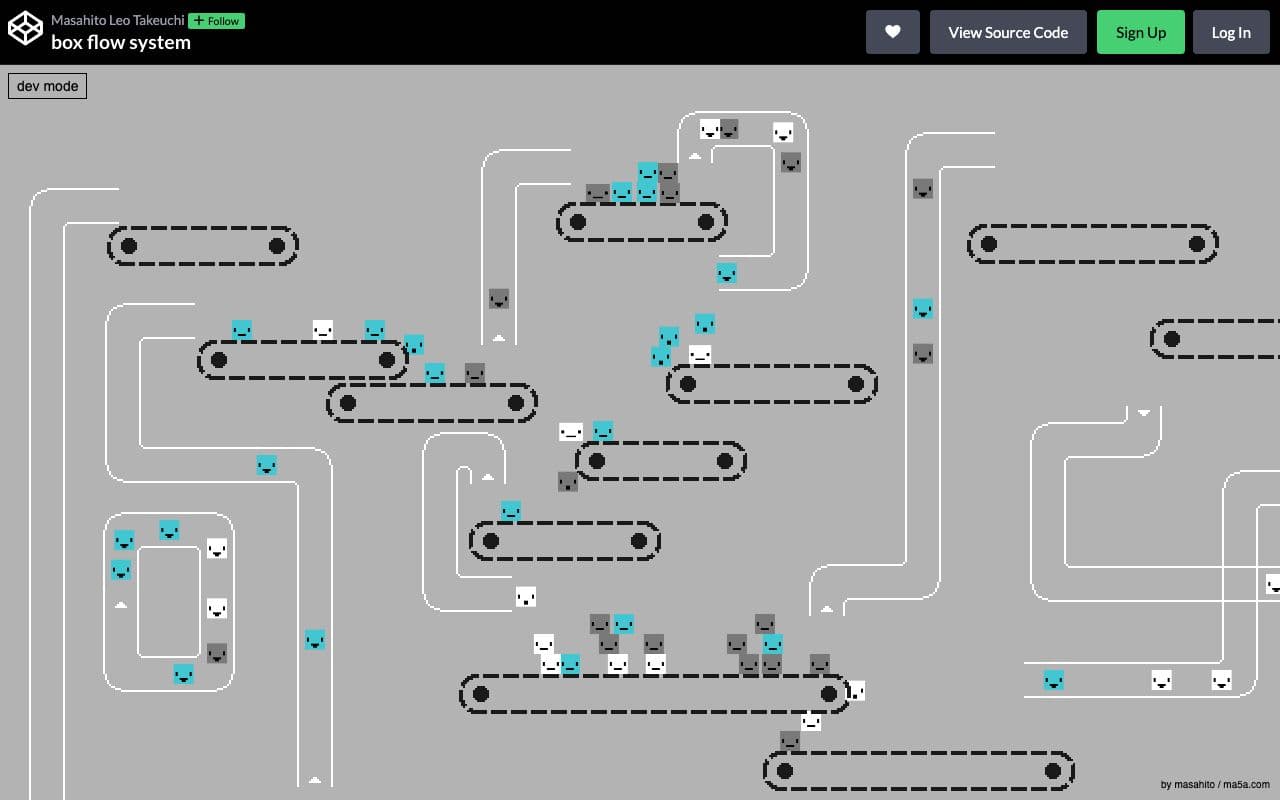Click the CodePen cube logo
Viewport: 1280px width, 800px height.
coord(25,29)
